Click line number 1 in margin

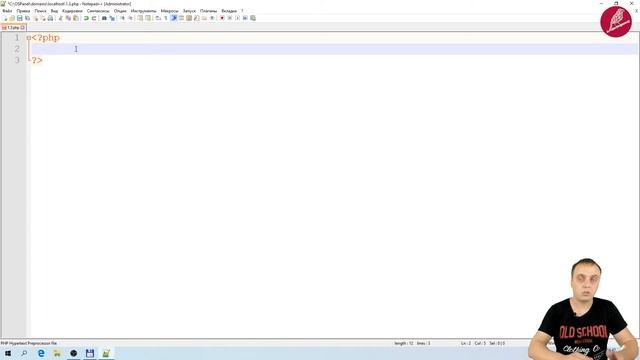(x=17, y=38)
